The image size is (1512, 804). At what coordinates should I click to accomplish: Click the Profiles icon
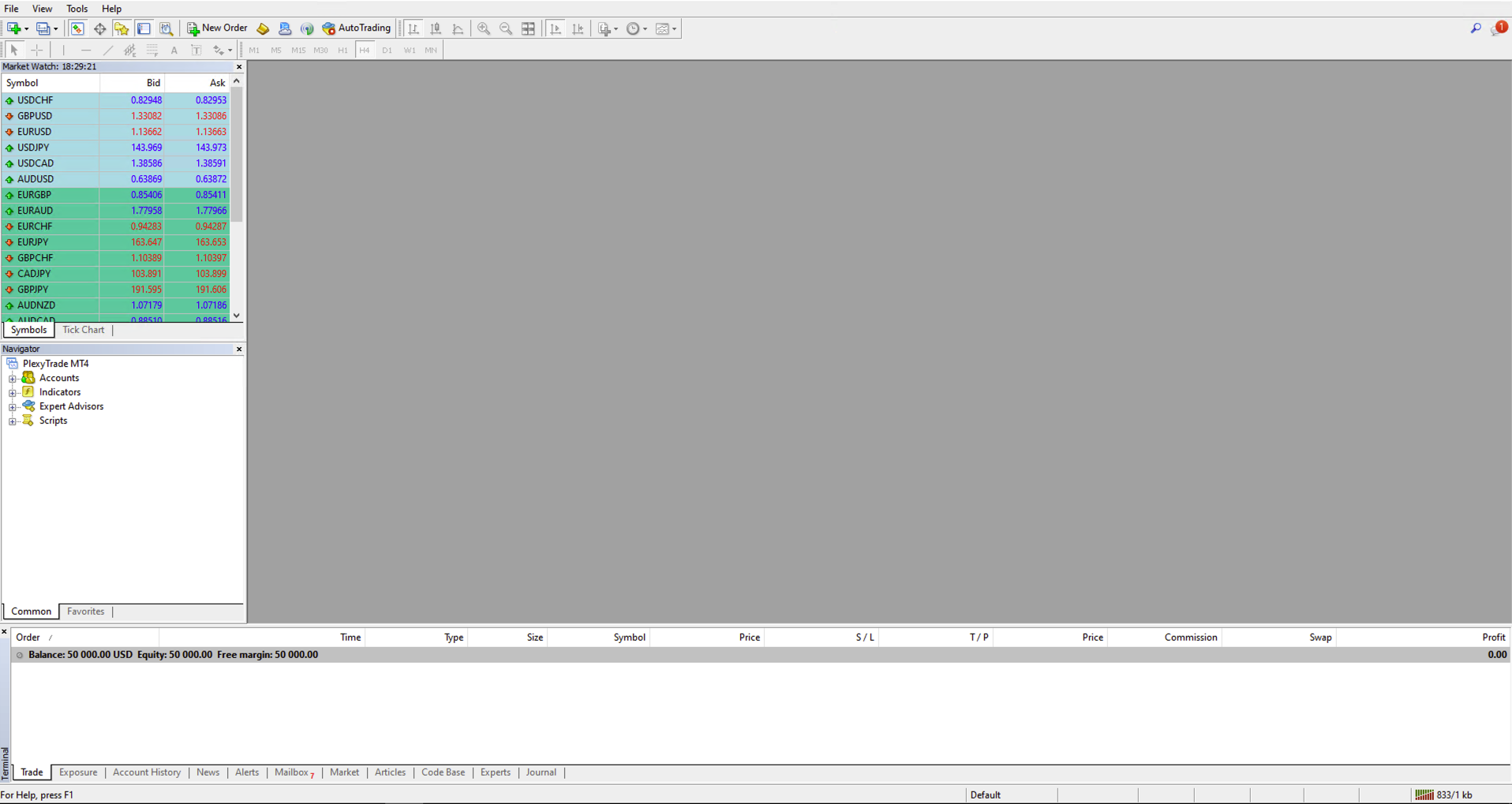[x=43, y=28]
